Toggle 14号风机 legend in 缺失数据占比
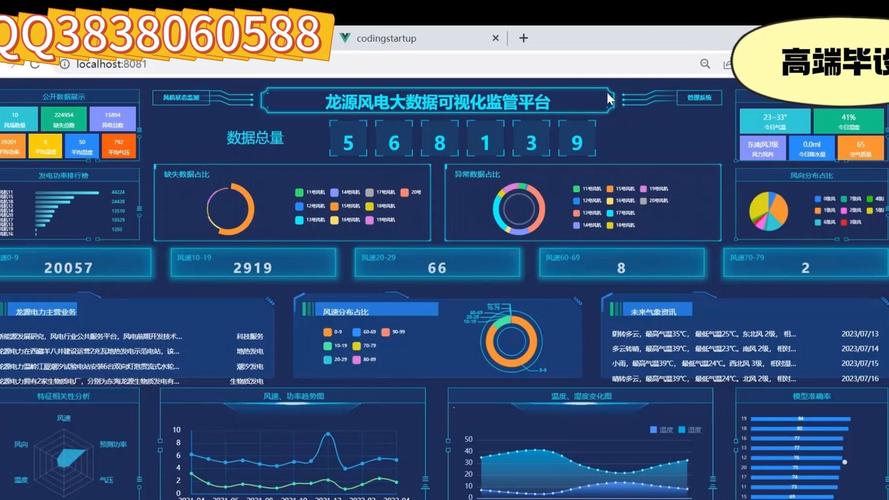This screenshot has height=500, width=889. (345, 192)
